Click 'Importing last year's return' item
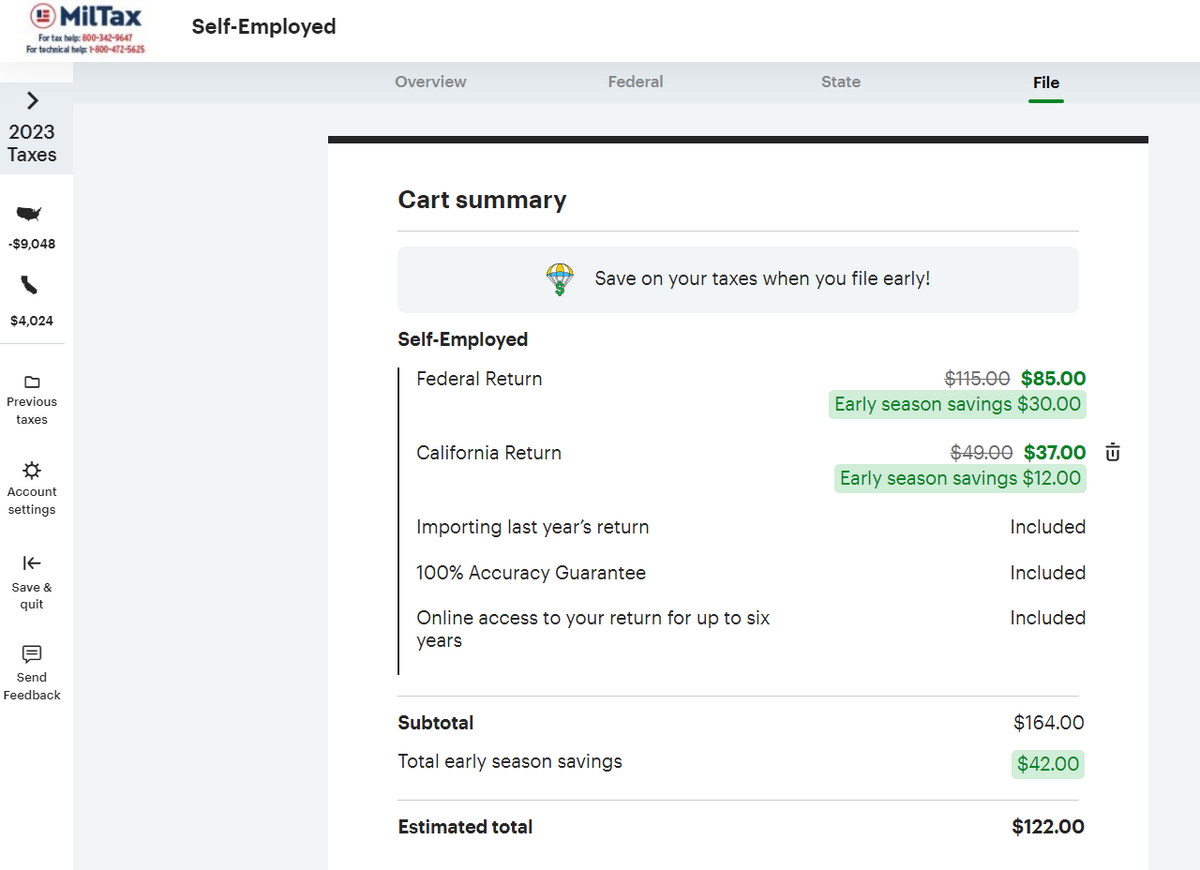The height and width of the screenshot is (870, 1200). click(x=533, y=527)
